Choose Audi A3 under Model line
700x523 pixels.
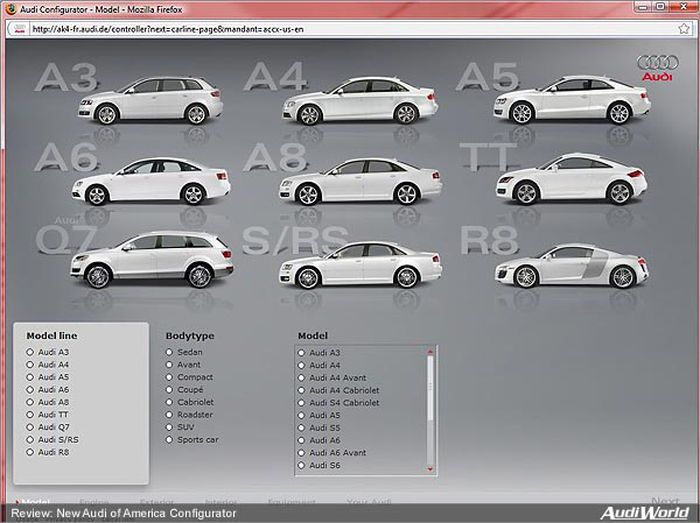pyautogui.click(x=47, y=352)
